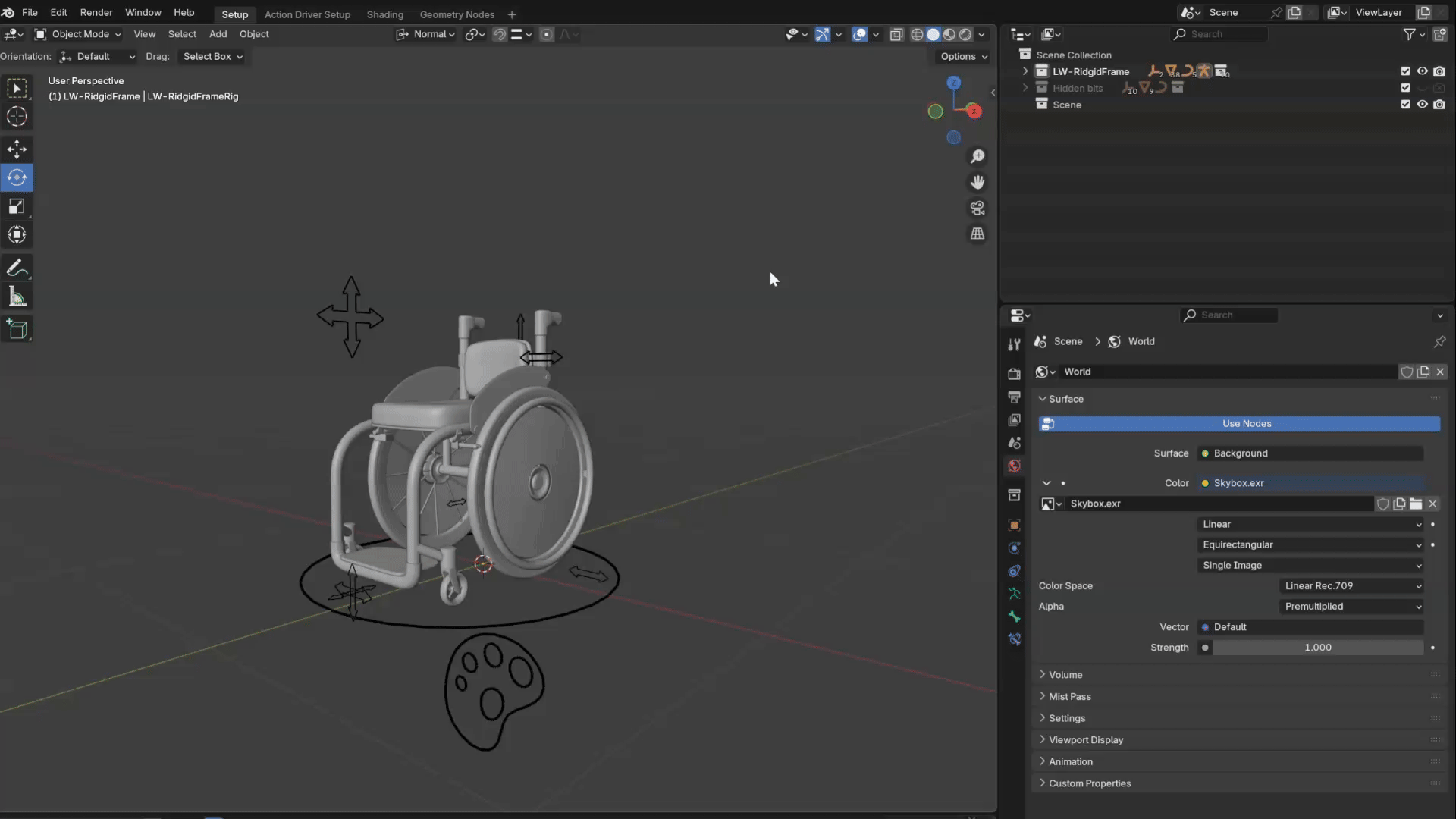Switch to orthographic grid view icon
This screenshot has width=1456, height=819.
[x=977, y=234]
